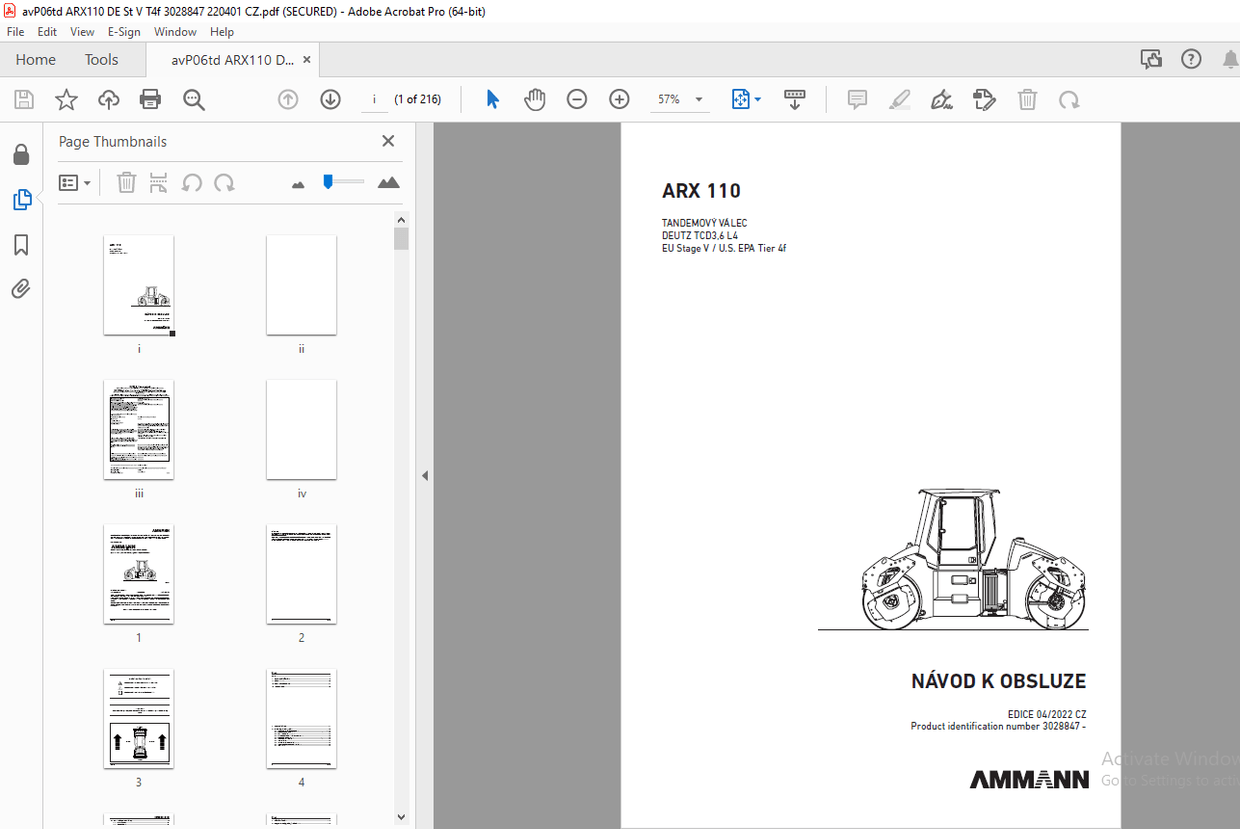Open the Fill & Sign tool
Viewport: 1240px width, 829px height.
tap(941, 99)
